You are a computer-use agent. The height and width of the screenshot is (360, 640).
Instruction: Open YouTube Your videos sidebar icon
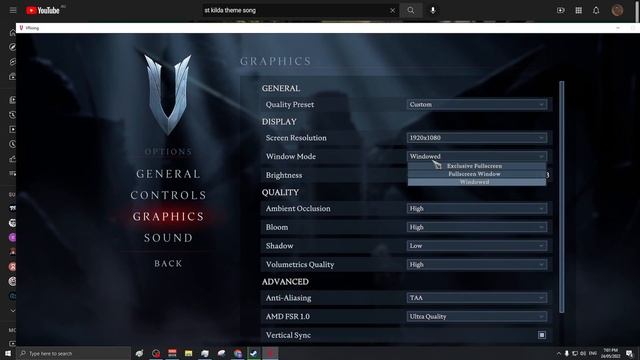click(x=13, y=129)
